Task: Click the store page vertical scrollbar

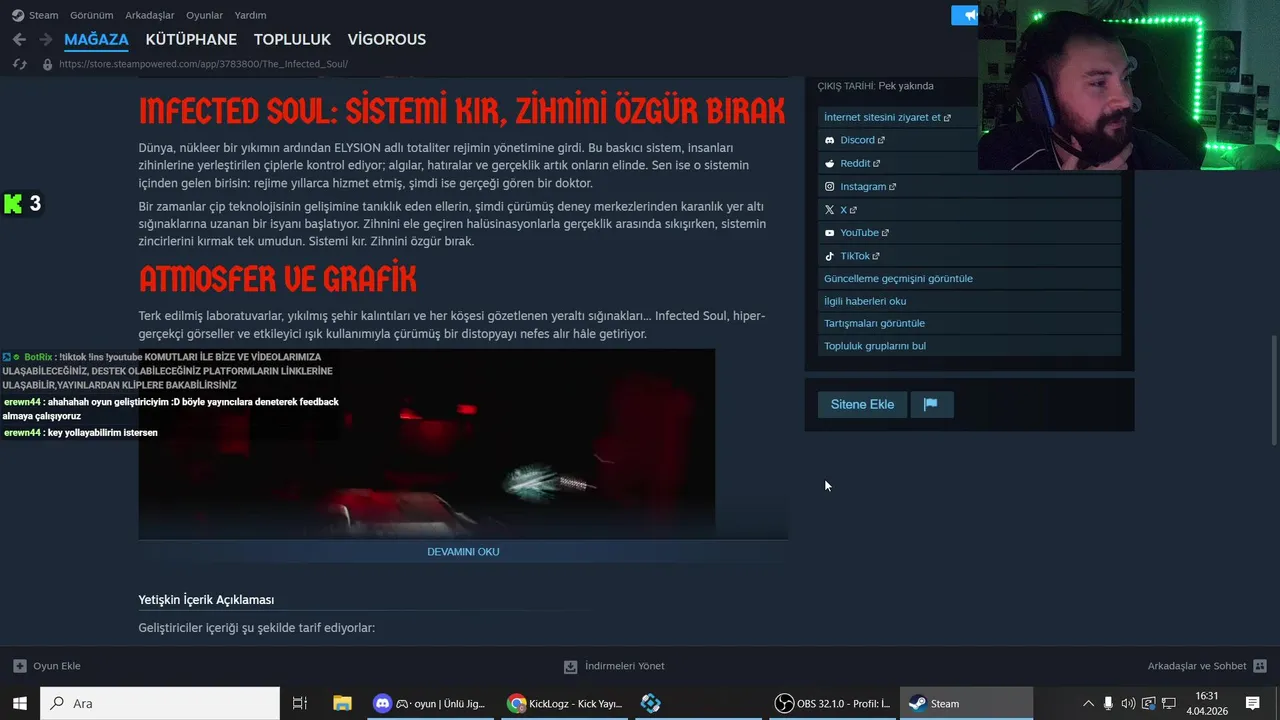Action: [1274, 390]
